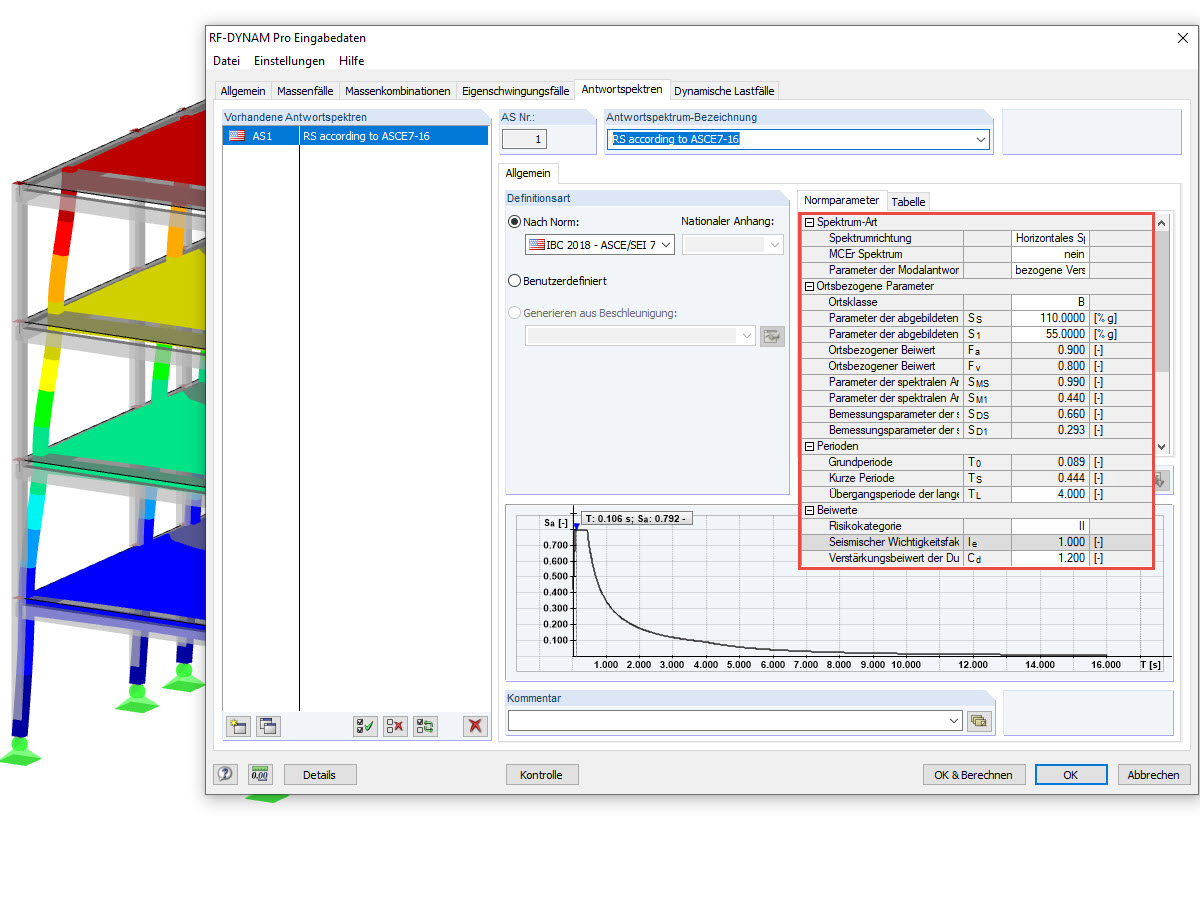
Task: Select all response spectra with the checkmark icon
Action: point(365,726)
